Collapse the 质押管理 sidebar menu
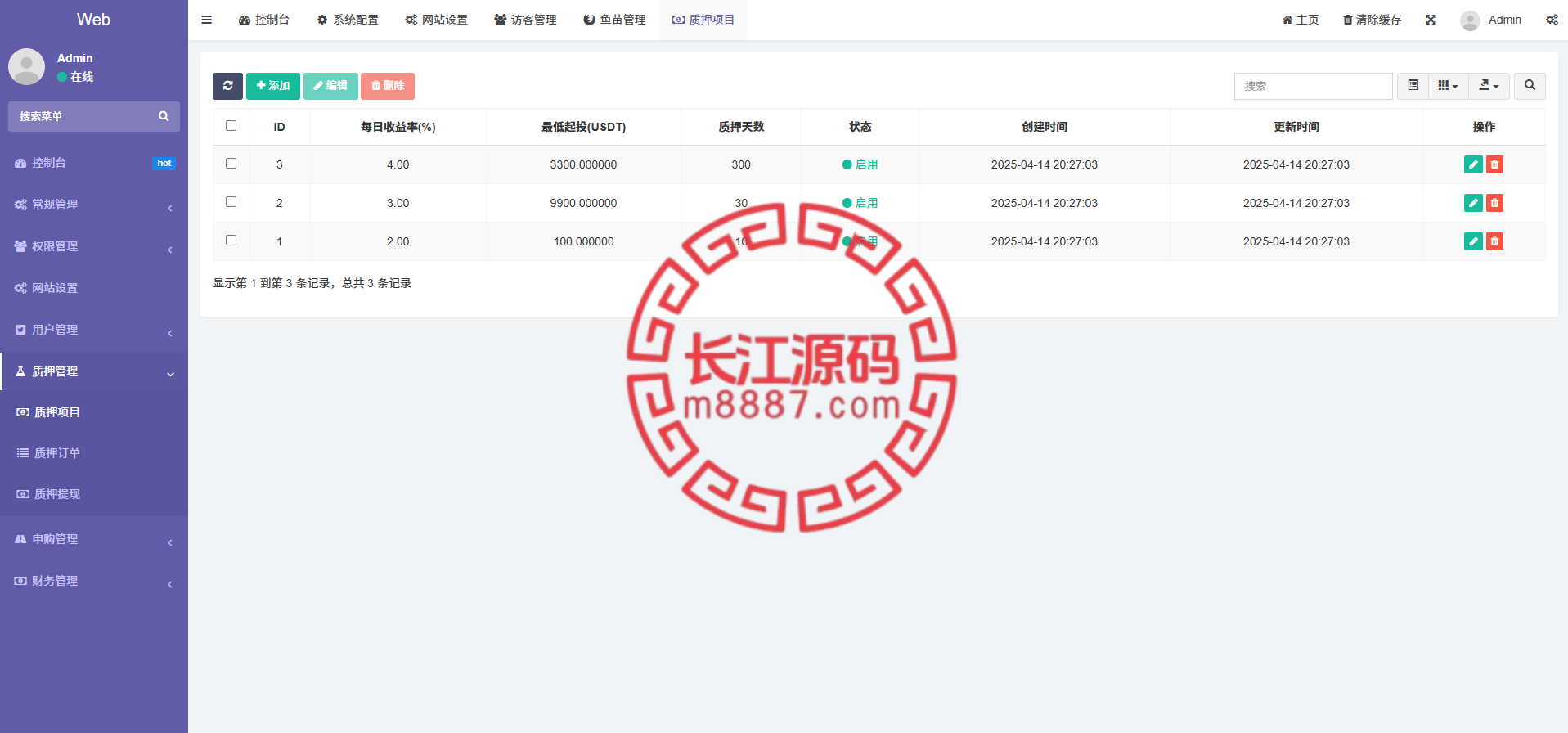This screenshot has height=733, width=1568. [94, 371]
